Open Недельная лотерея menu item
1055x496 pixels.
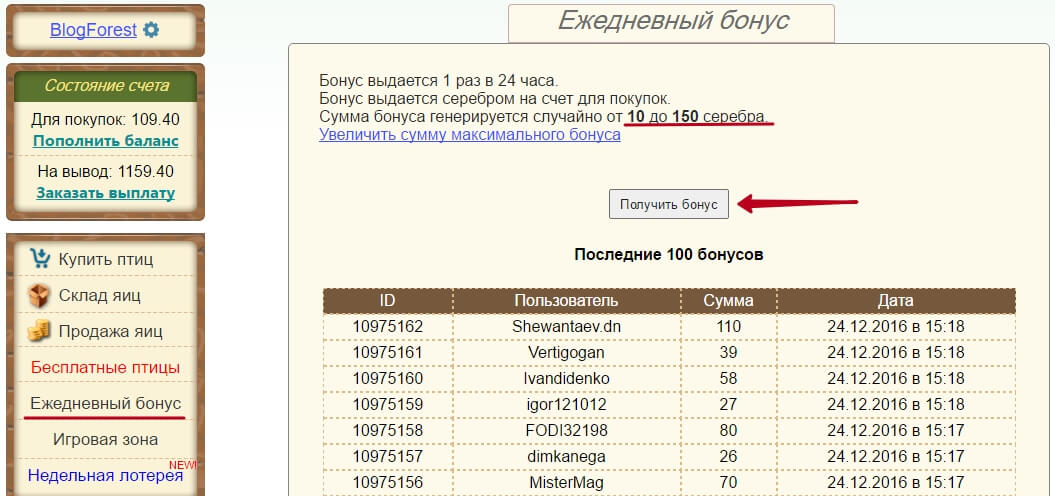[104, 475]
